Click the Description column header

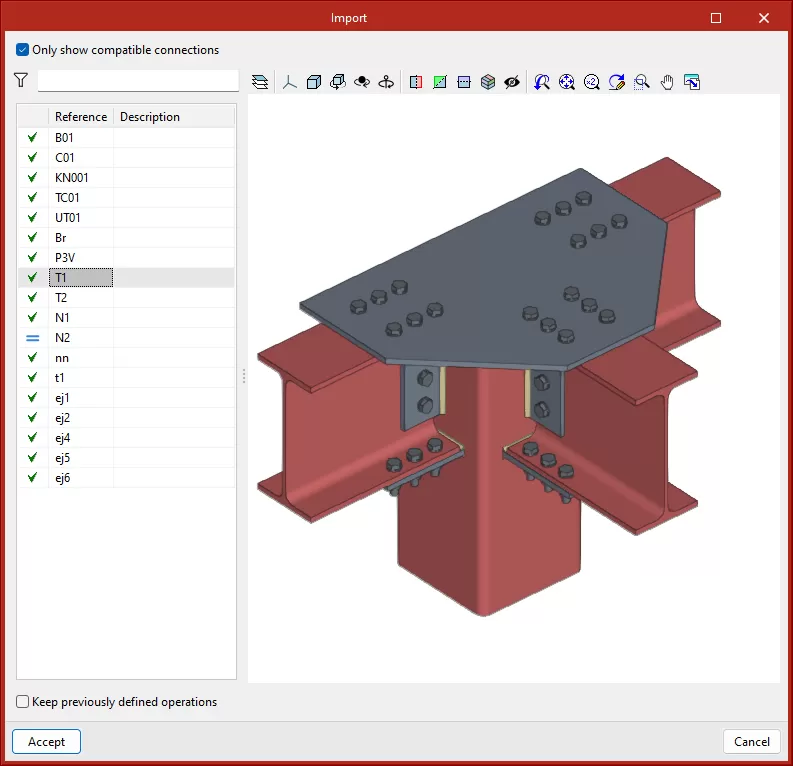click(x=150, y=117)
